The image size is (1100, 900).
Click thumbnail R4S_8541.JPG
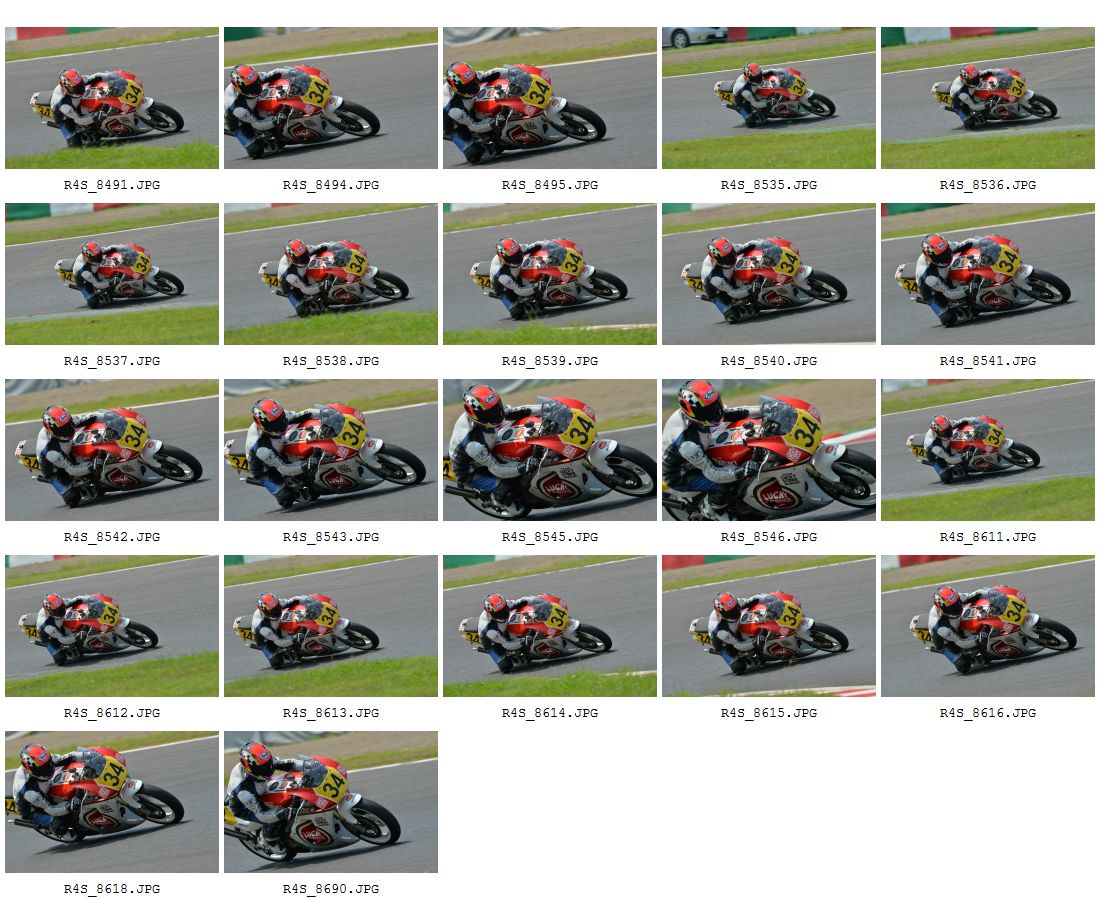(988, 274)
